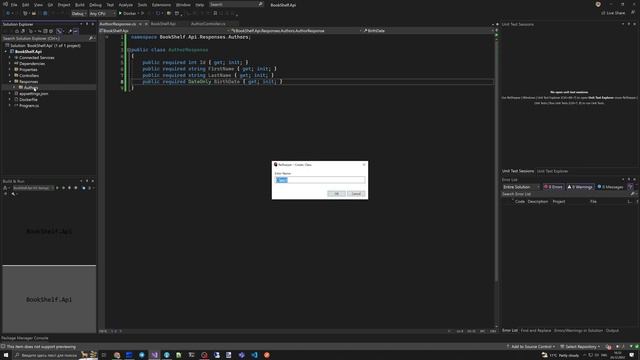The width and height of the screenshot is (640, 360).
Task: Click the lower BookShelf.Api Build & Run tile
Action: [x=49, y=299]
